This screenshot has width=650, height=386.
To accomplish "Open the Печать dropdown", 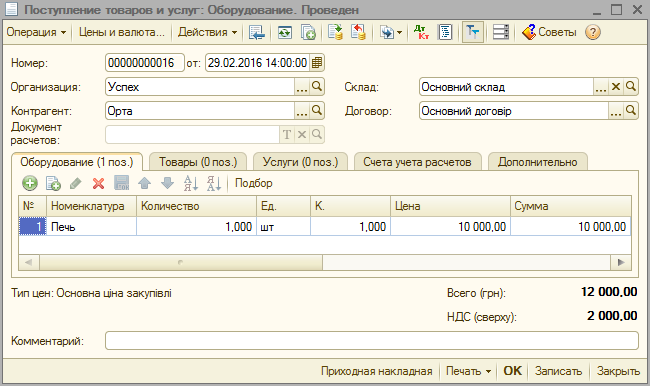I will [468, 371].
